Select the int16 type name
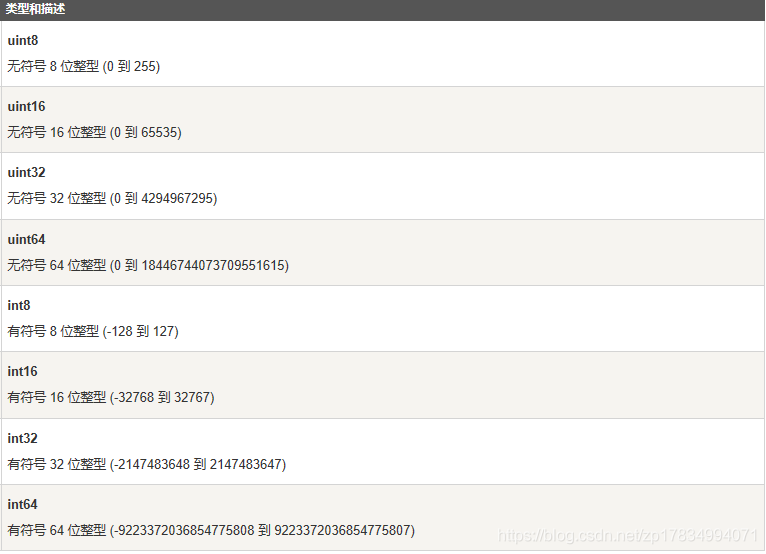Viewport: 766px width, 554px height. click(x=22, y=371)
